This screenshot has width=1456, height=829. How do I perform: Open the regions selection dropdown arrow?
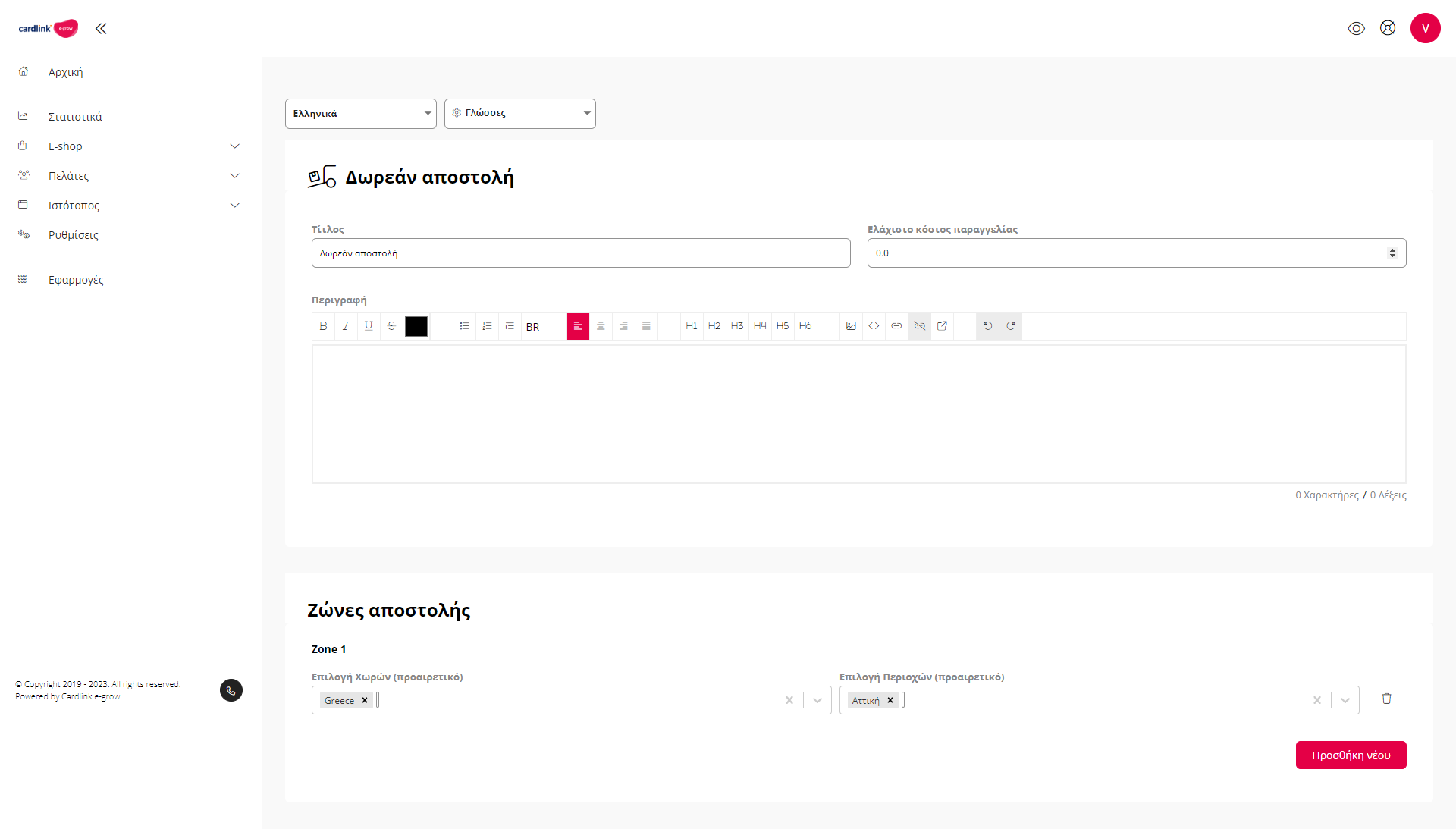click(1345, 700)
